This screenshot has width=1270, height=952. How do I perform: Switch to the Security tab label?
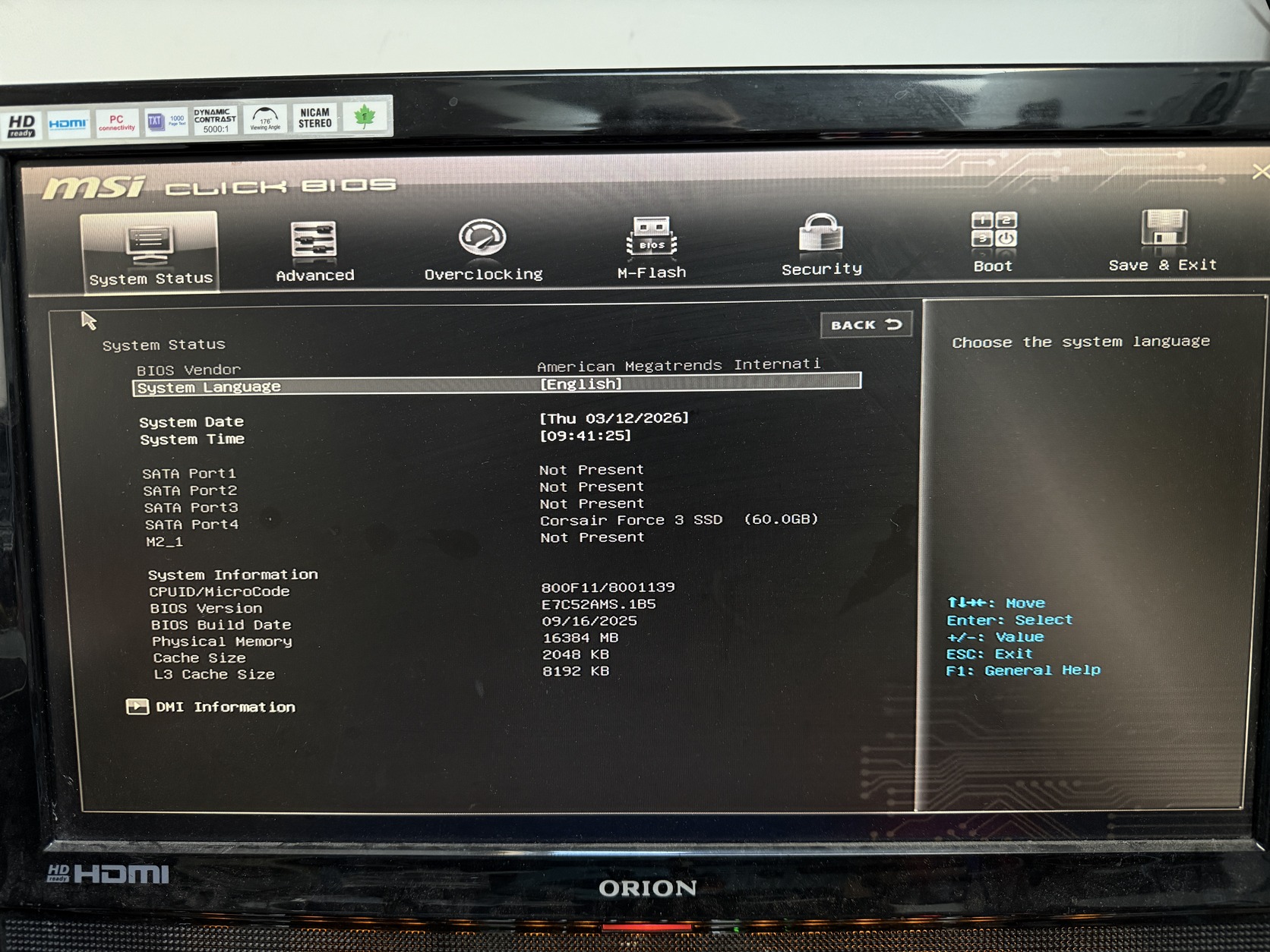(x=822, y=270)
